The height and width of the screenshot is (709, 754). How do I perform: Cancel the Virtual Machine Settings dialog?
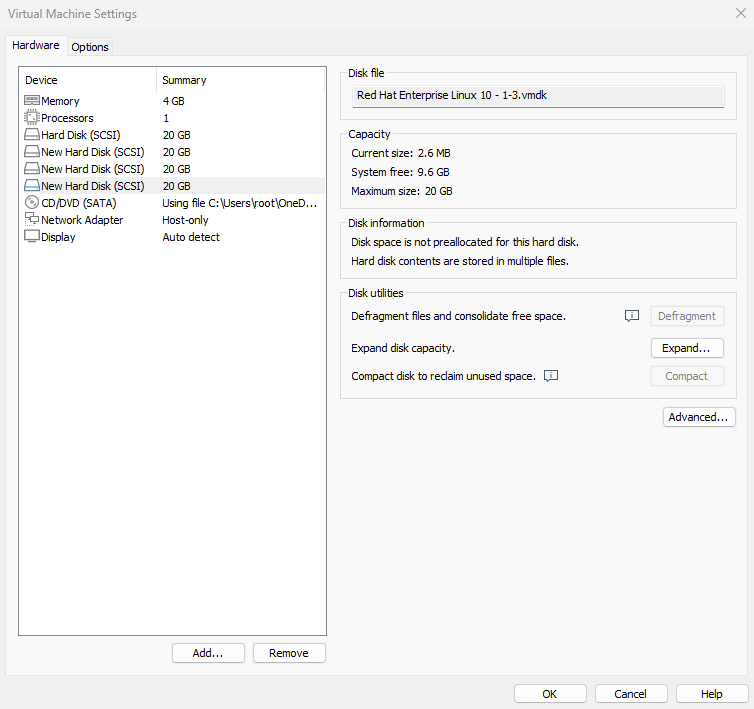631,694
